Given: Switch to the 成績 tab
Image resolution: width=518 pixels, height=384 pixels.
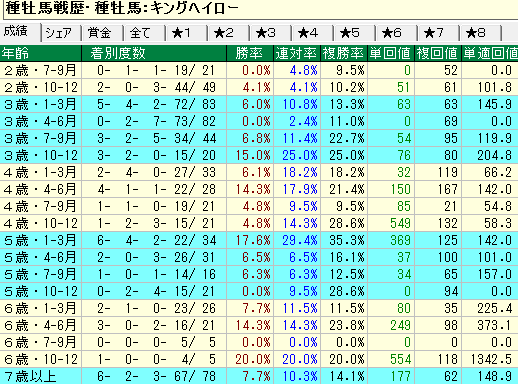Looking at the screenshot, I should (20, 32).
